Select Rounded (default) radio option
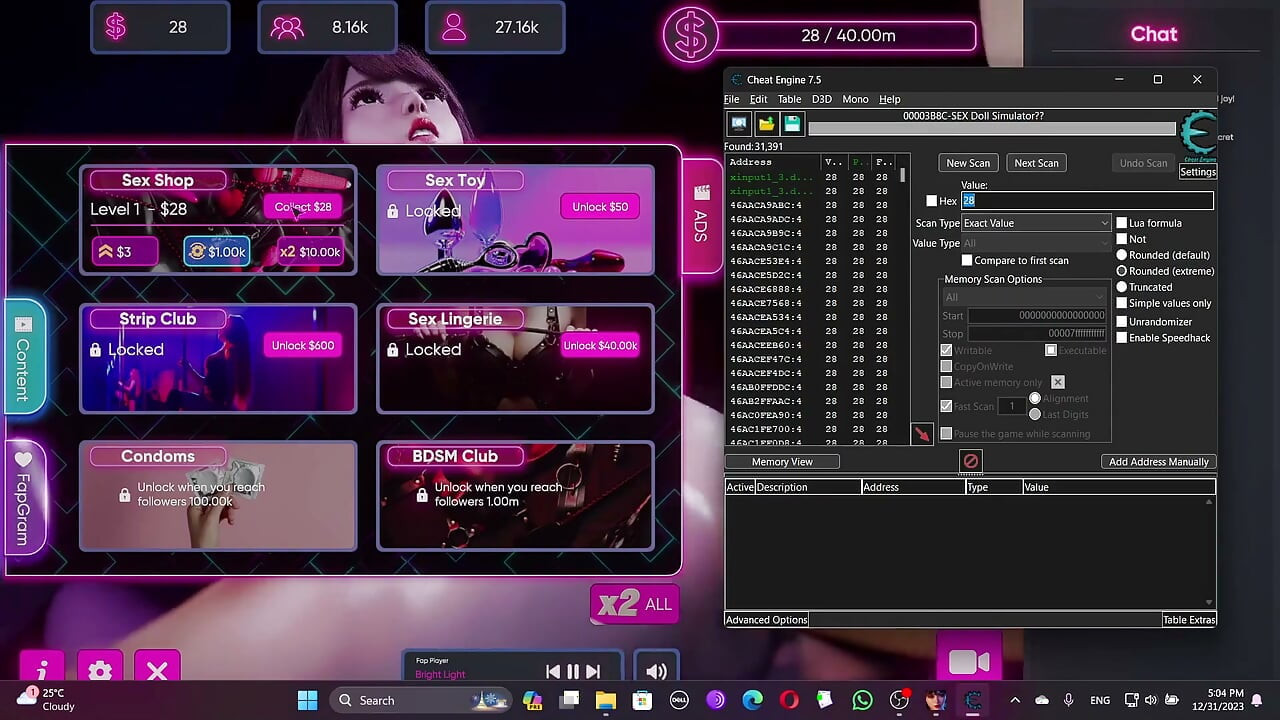This screenshot has width=1280, height=720. coord(1122,255)
